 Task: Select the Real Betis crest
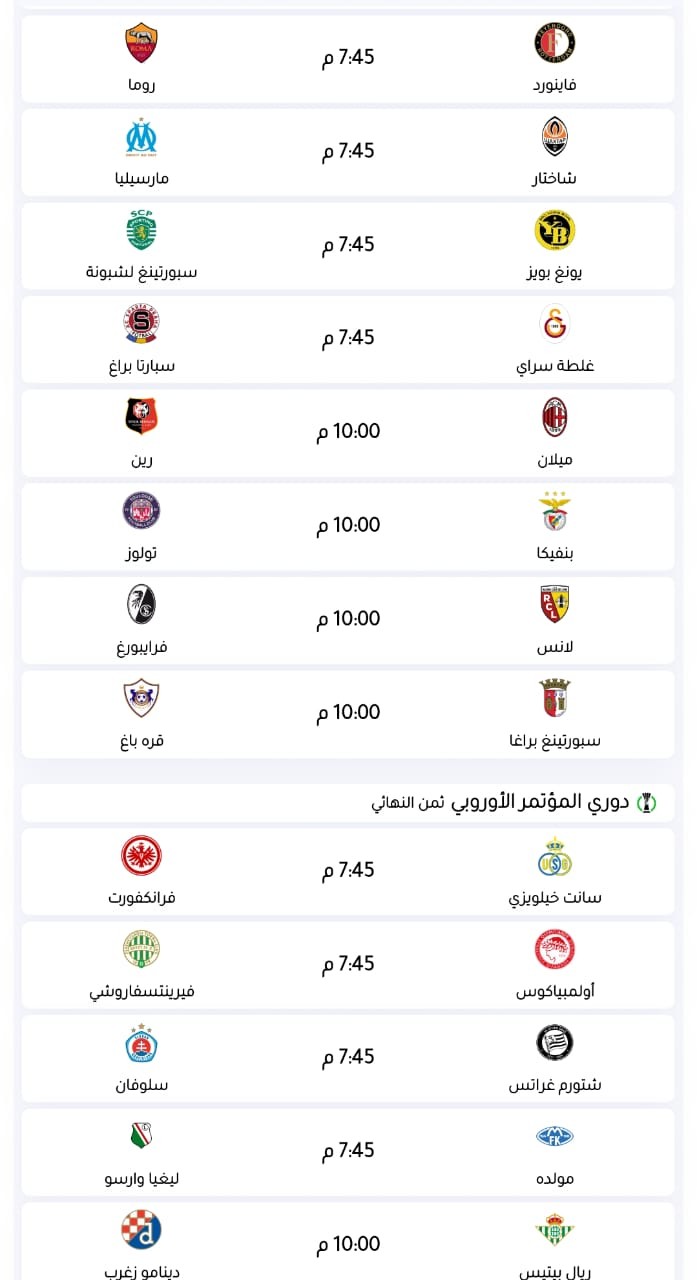pos(555,1230)
